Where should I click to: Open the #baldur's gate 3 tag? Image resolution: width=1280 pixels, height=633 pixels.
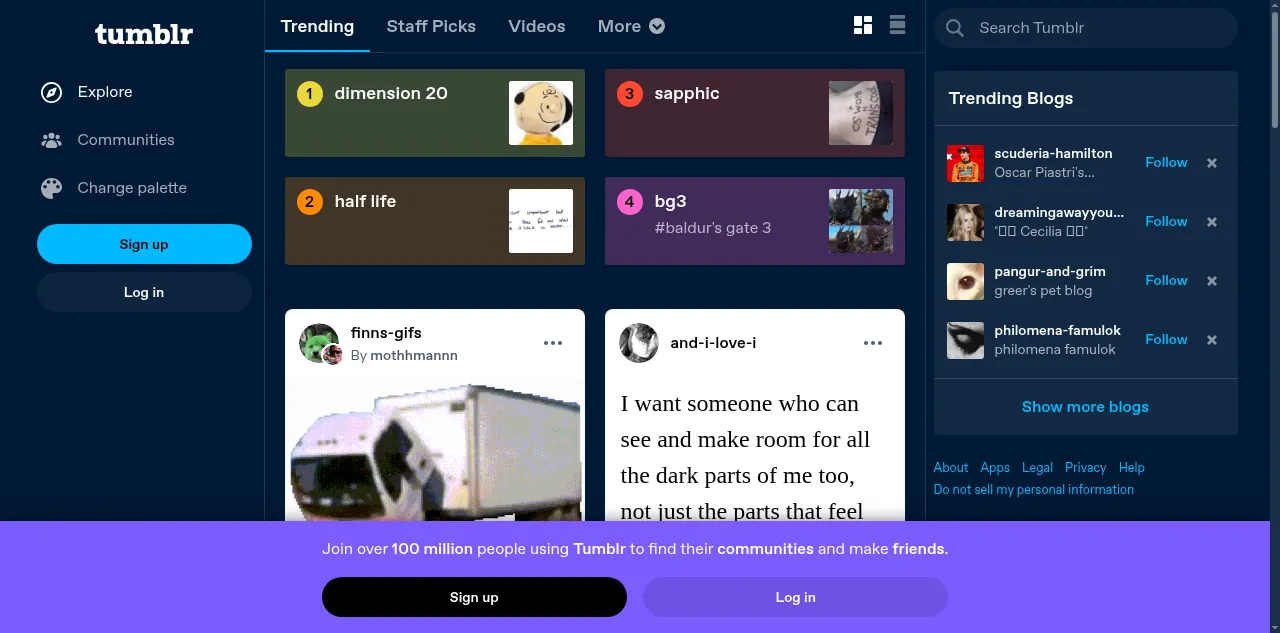pos(713,228)
